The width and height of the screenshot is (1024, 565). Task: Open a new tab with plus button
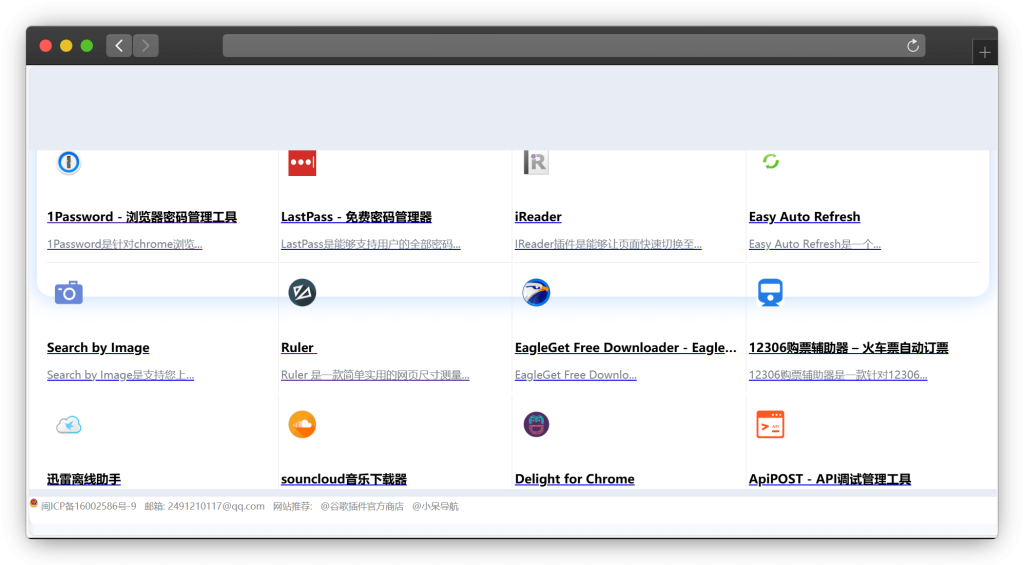[x=985, y=53]
